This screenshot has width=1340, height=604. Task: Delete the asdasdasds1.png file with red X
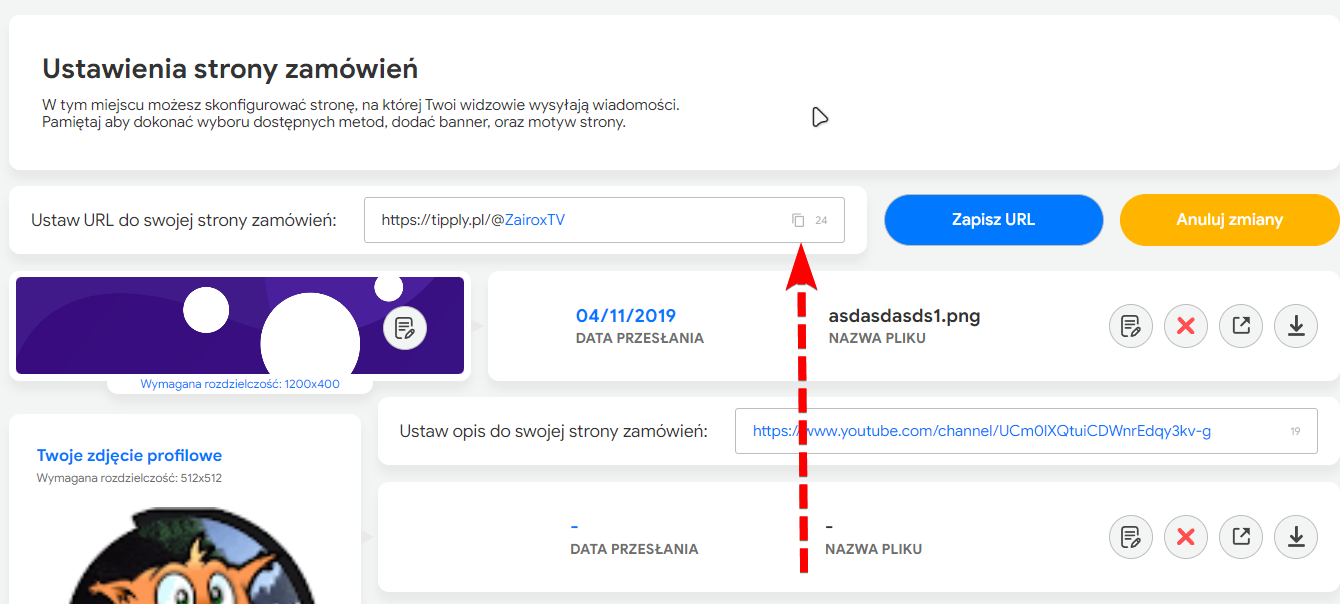point(1186,326)
